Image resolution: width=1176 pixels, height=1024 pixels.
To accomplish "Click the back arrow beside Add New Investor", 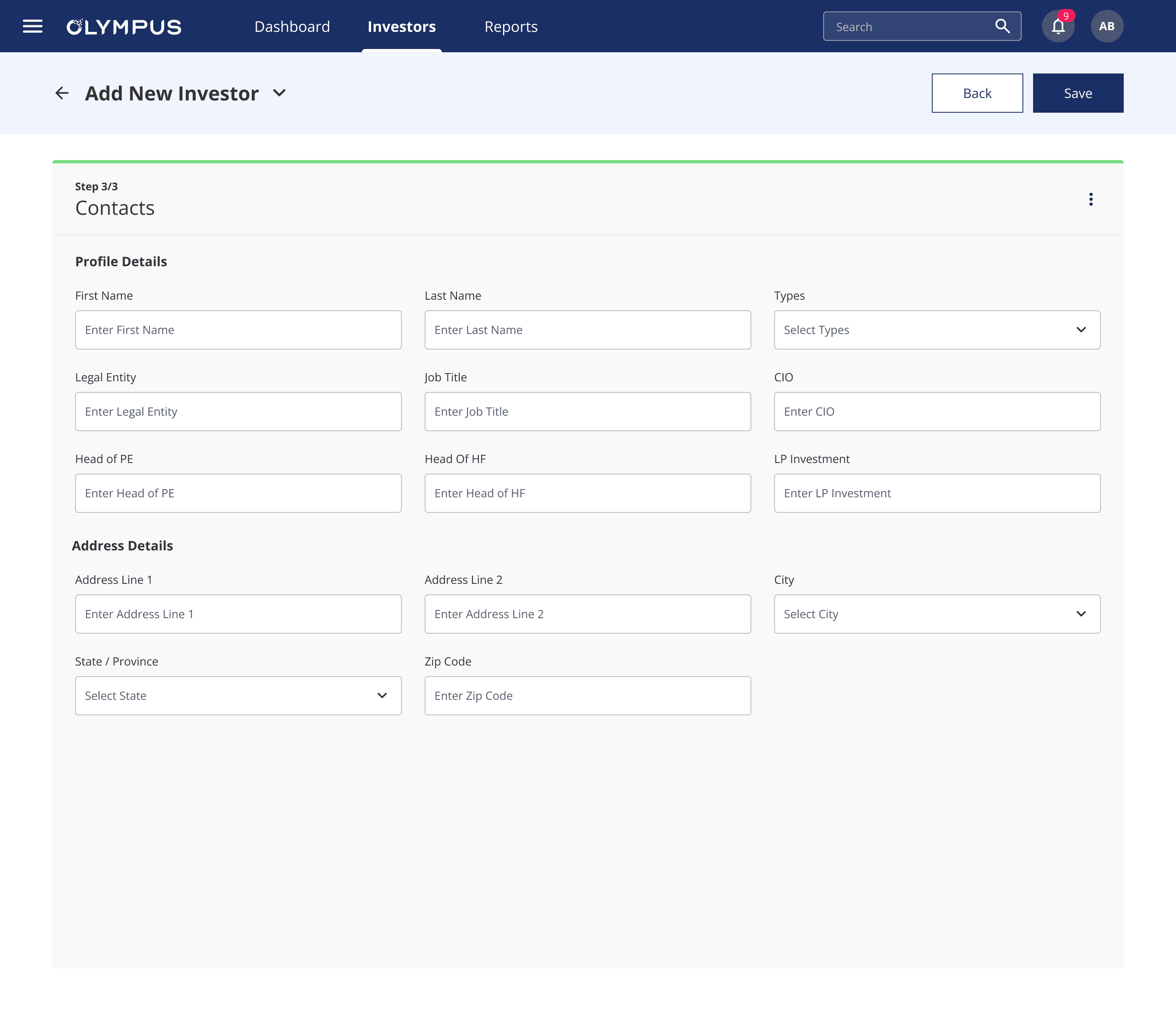I will pyautogui.click(x=62, y=93).
